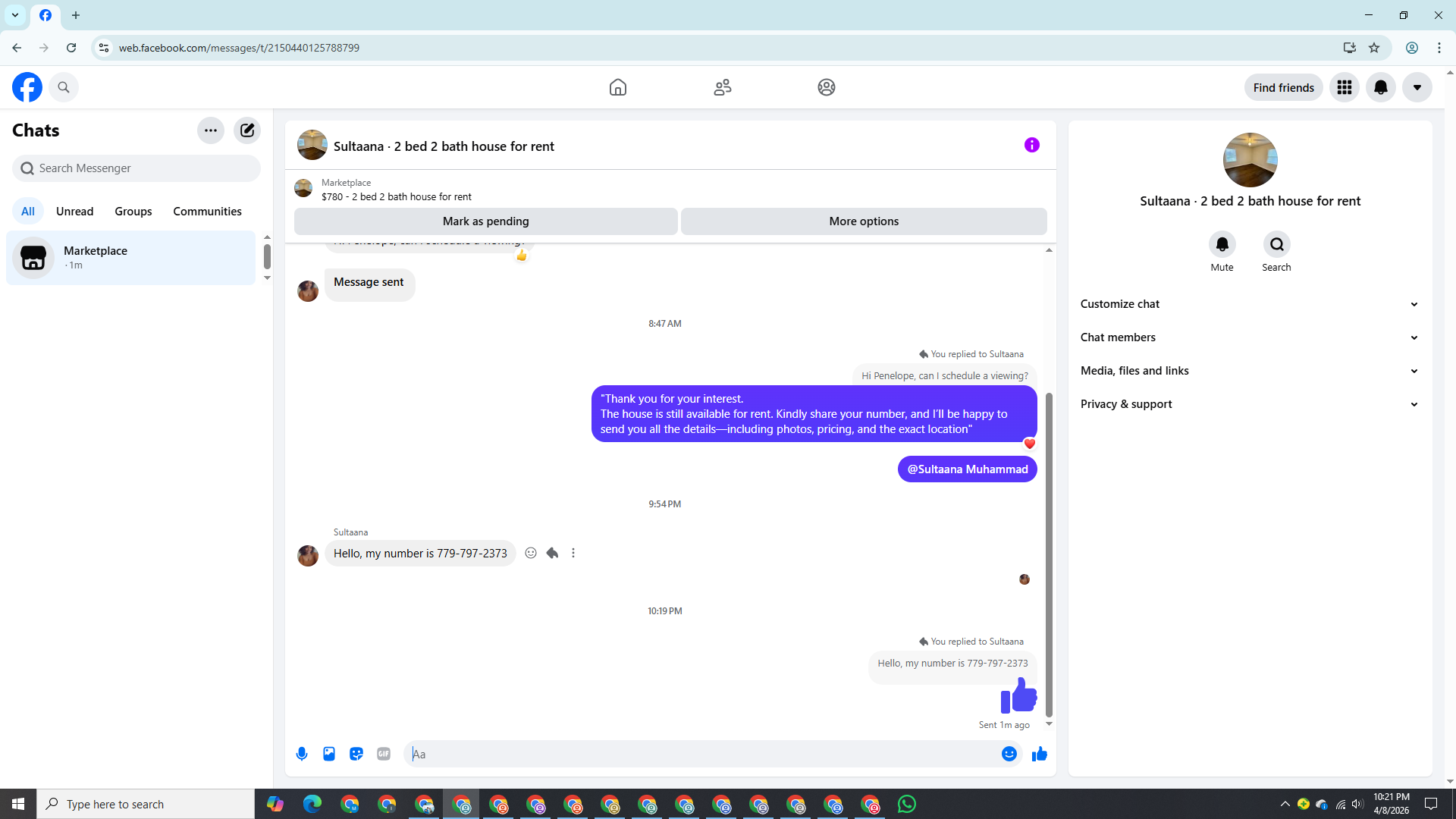Switch to the Unread chats tab

pyautogui.click(x=74, y=212)
